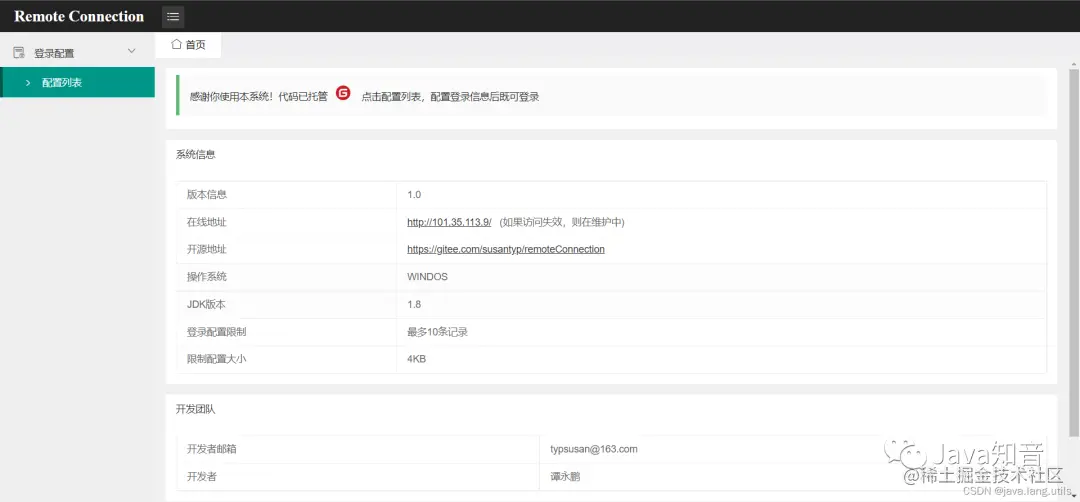Image resolution: width=1080 pixels, height=502 pixels.
Task: Click the 开源地址 label cell
Action: click(287, 249)
